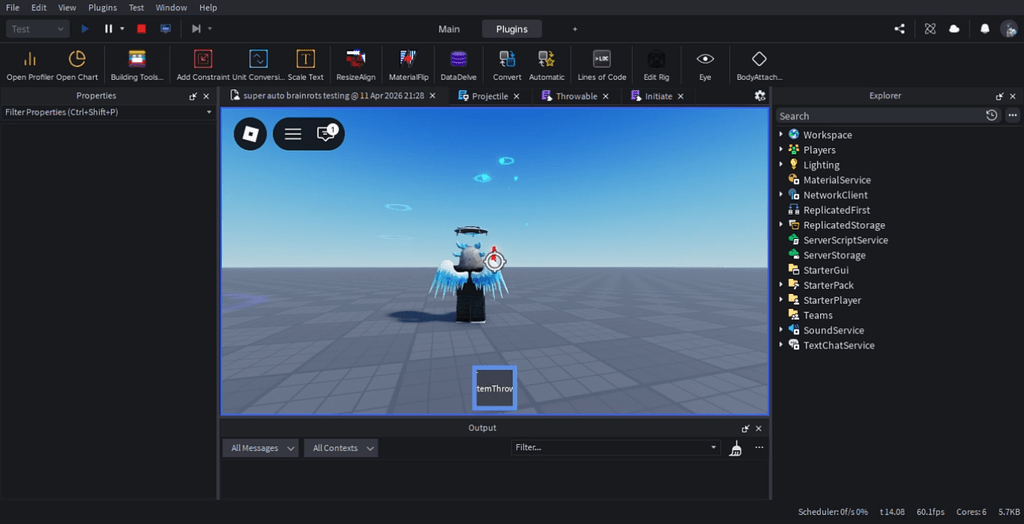The height and width of the screenshot is (524, 1024).
Task: Open the All Messages dropdown
Action: click(x=261, y=448)
